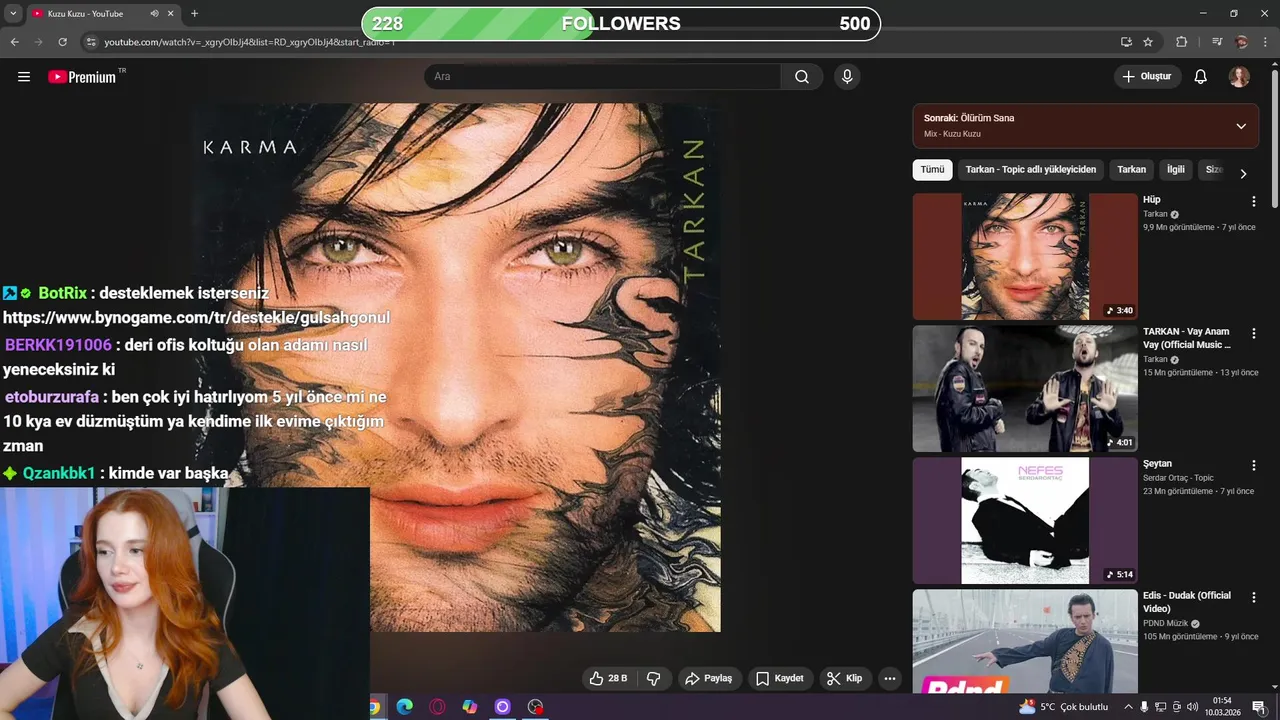Dislike the video
This screenshot has height=720, width=1280.
pyautogui.click(x=654, y=678)
